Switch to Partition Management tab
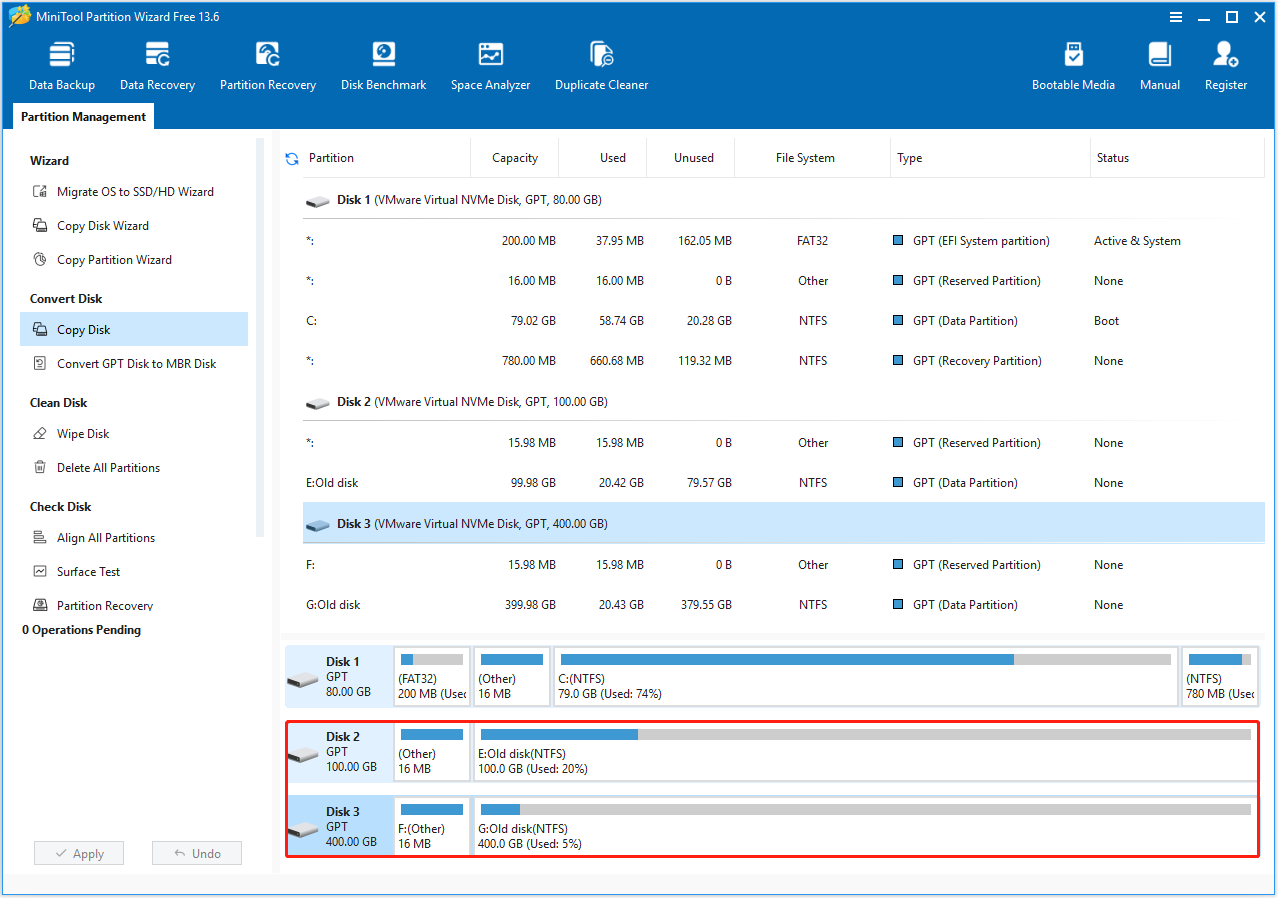 84,117
